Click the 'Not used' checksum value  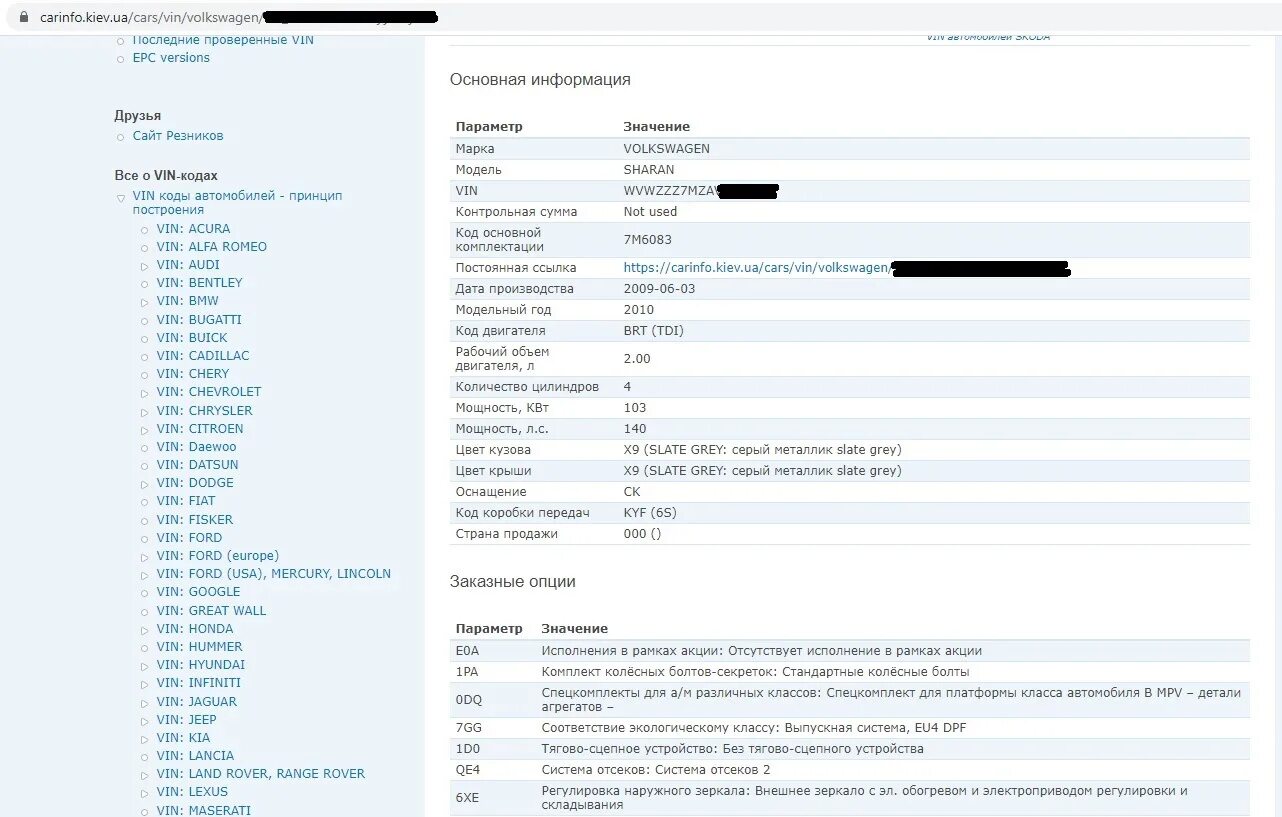pyautogui.click(x=650, y=212)
